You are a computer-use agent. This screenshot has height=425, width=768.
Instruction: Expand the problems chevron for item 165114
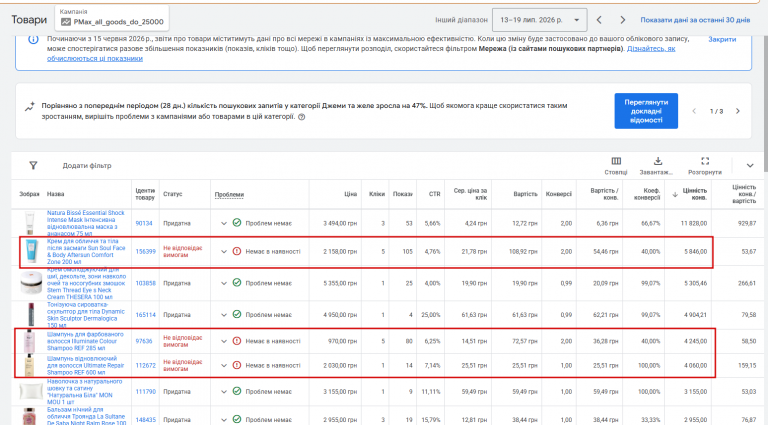[224, 315]
